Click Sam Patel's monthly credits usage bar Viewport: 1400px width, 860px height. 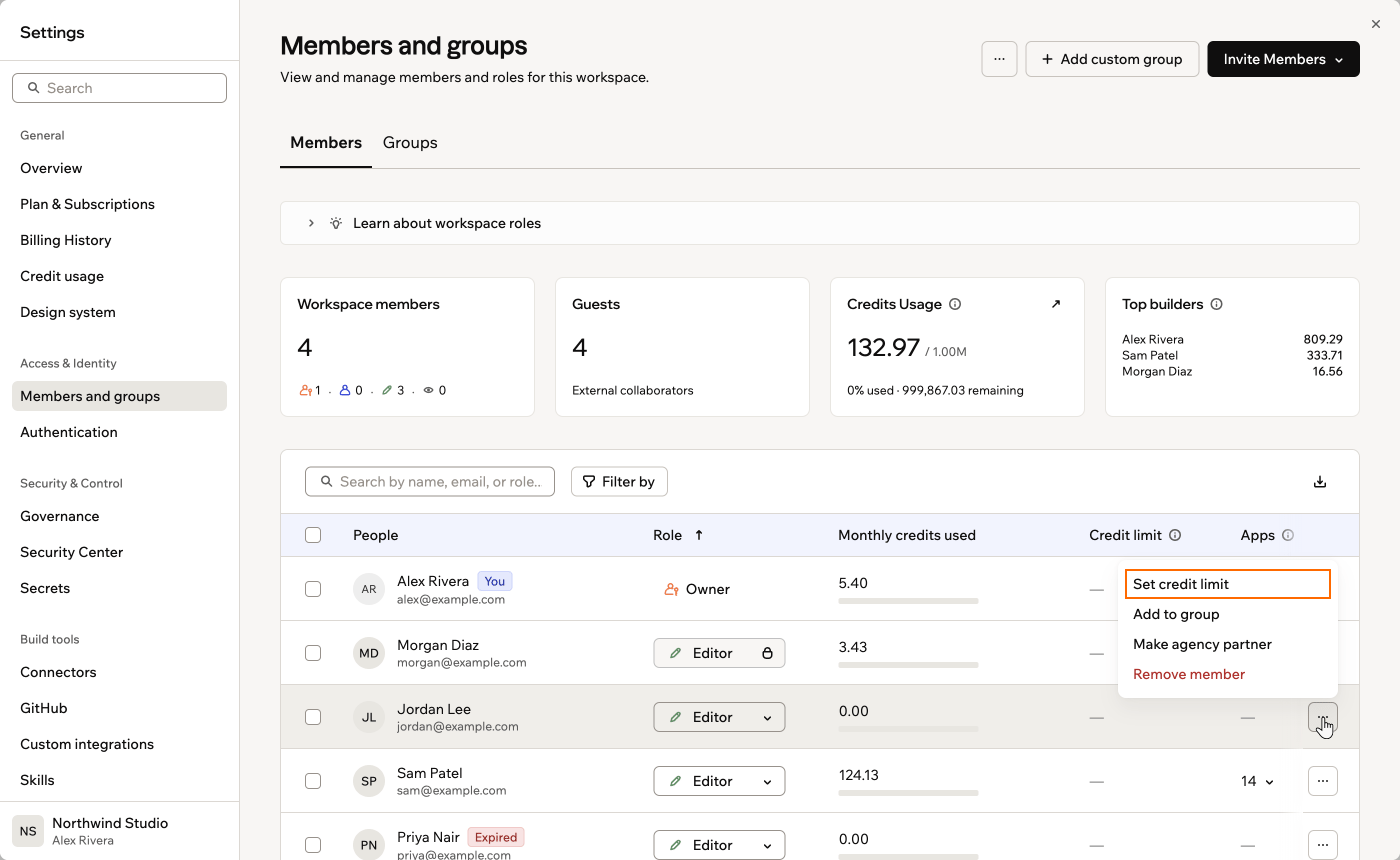[x=908, y=793]
